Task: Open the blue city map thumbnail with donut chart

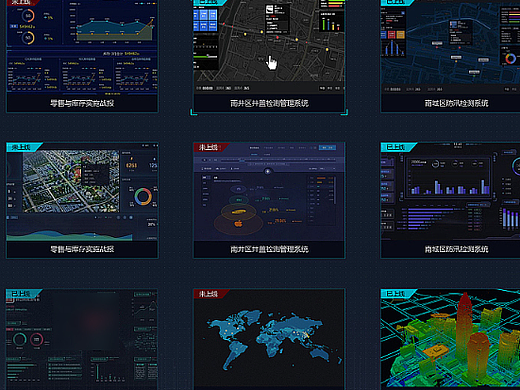Action: 450,47
